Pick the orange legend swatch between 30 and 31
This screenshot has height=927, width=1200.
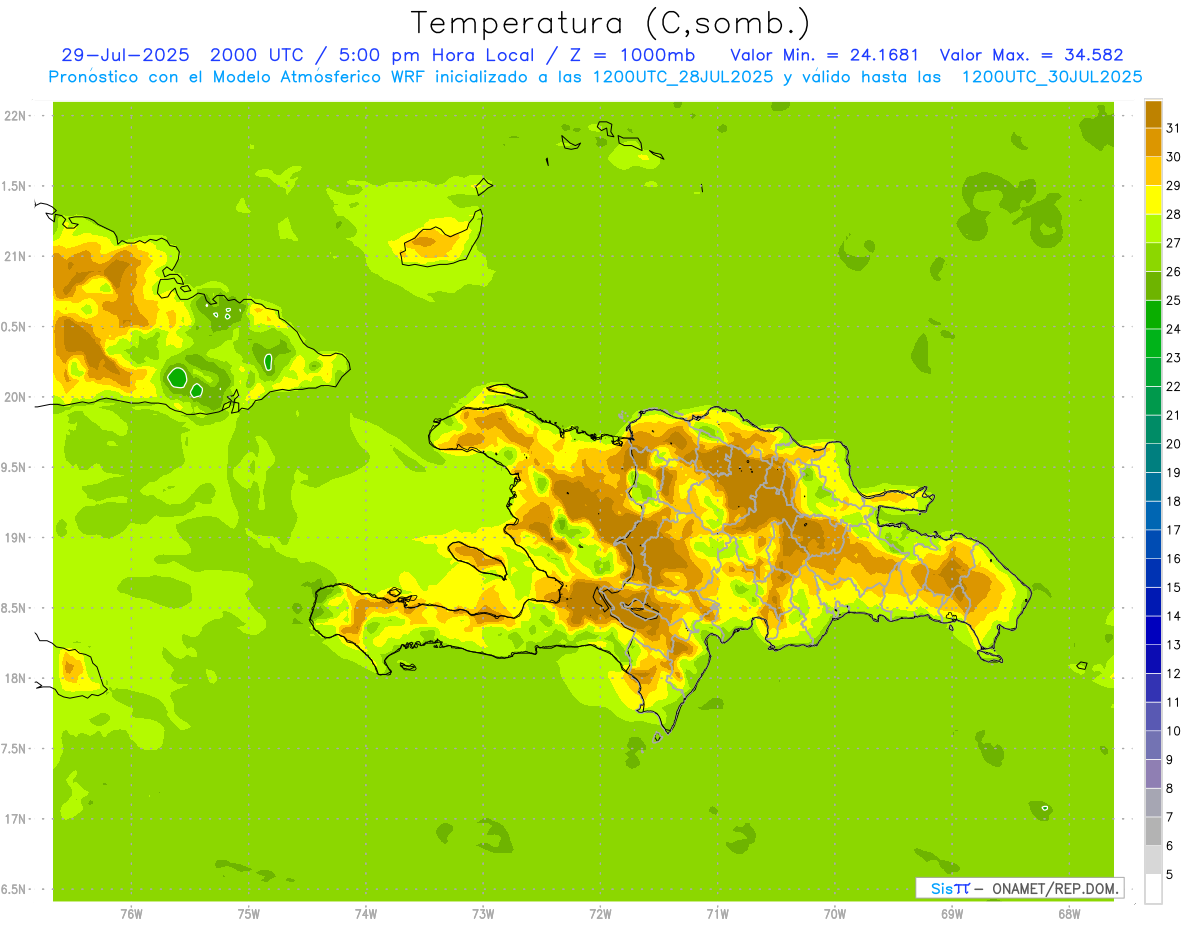[1153, 141]
